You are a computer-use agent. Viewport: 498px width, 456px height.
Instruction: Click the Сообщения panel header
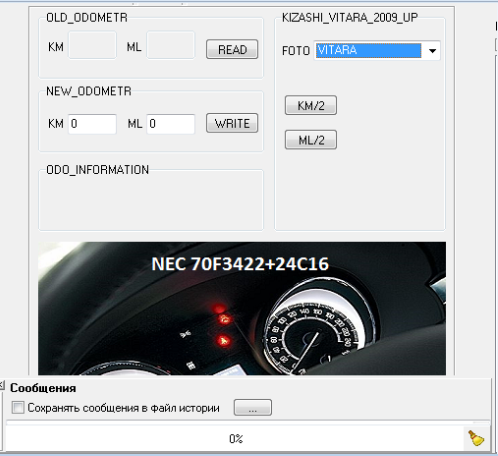point(43,388)
